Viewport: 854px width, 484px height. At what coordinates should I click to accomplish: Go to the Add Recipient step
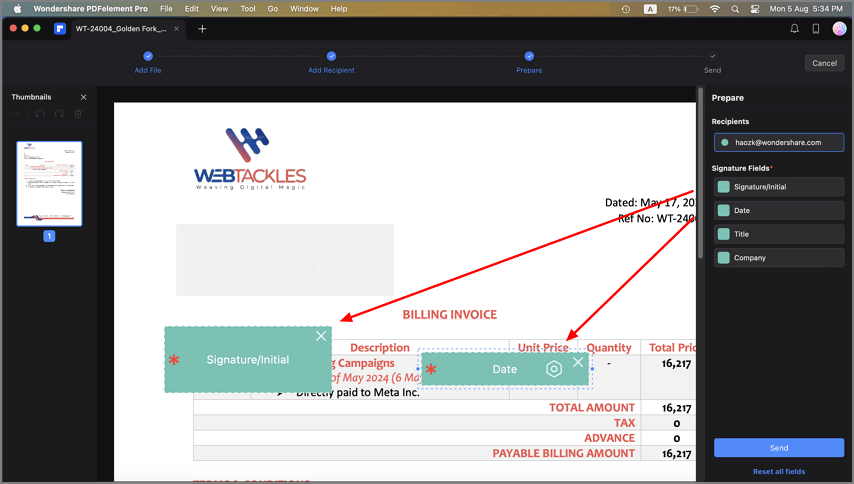331,62
